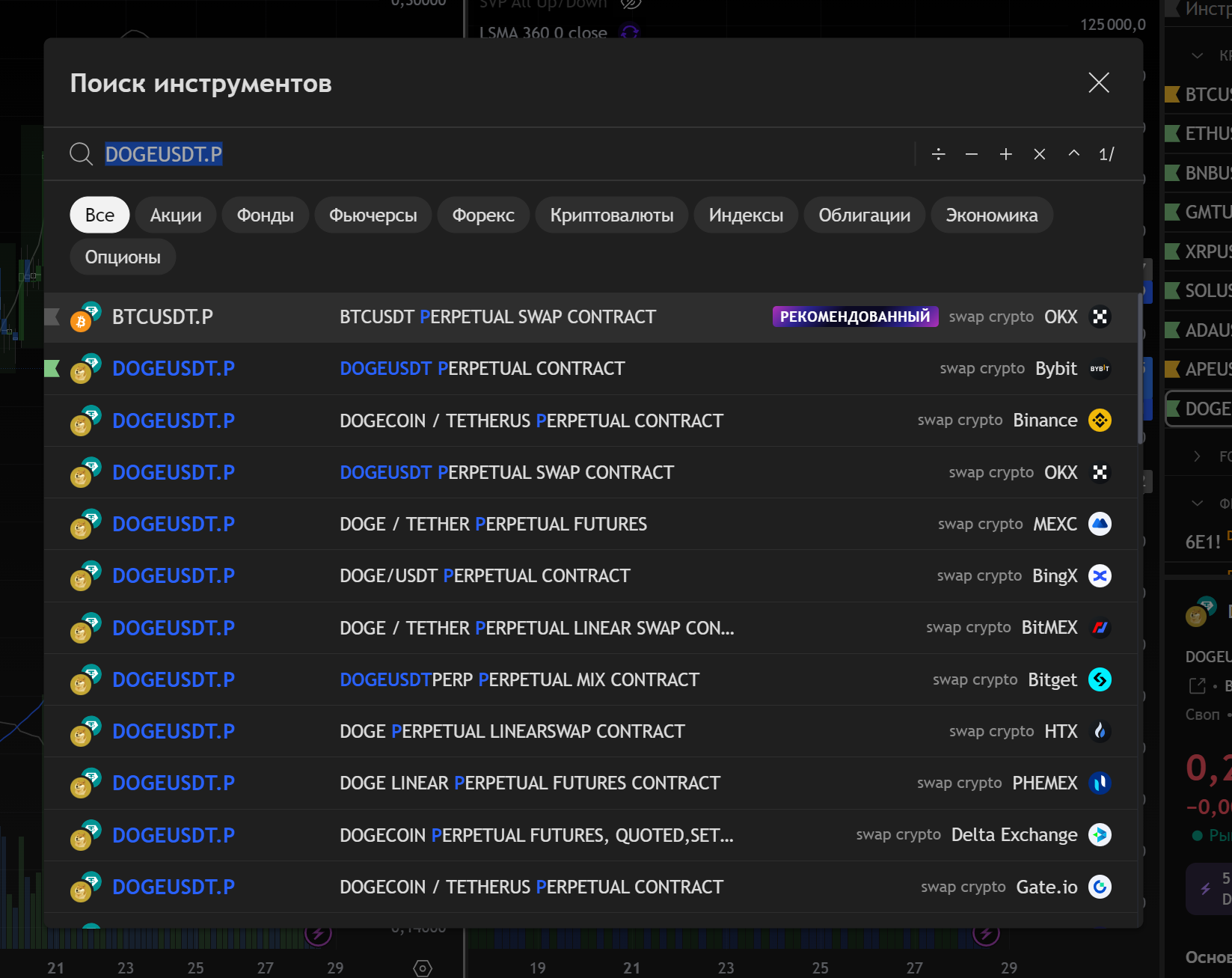1232x978 pixels.
Task: Close the Поиск инструментов dialog
Action: 1098,82
